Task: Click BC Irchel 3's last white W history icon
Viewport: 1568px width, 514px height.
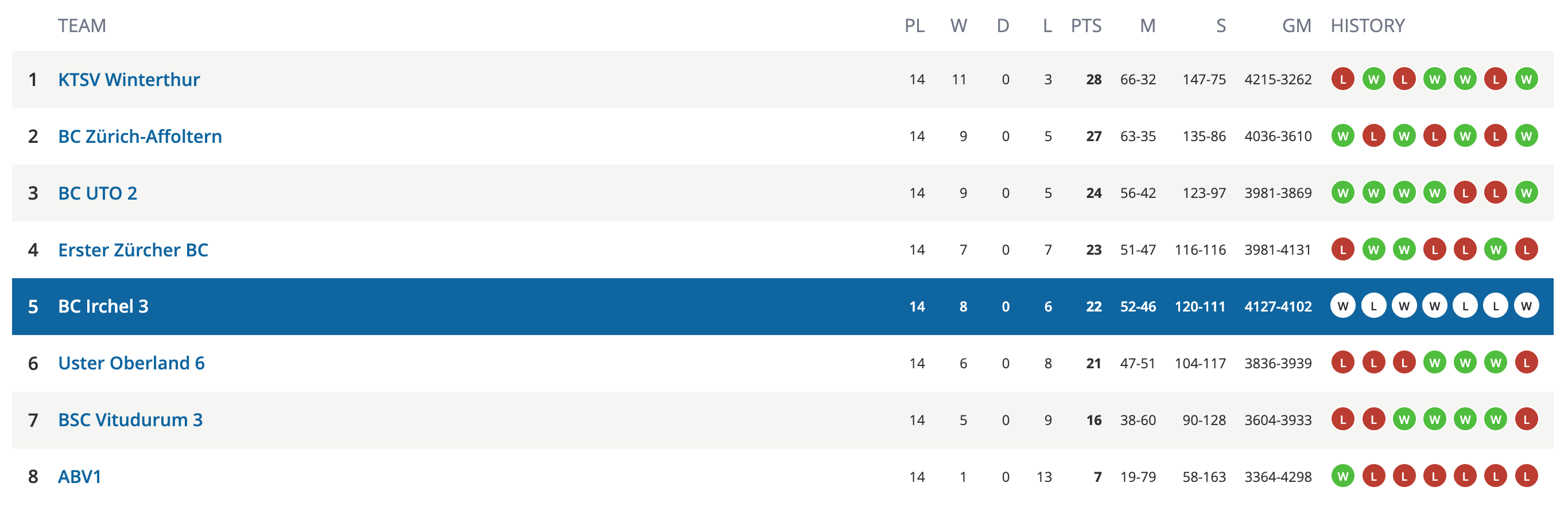Action: (x=1526, y=306)
